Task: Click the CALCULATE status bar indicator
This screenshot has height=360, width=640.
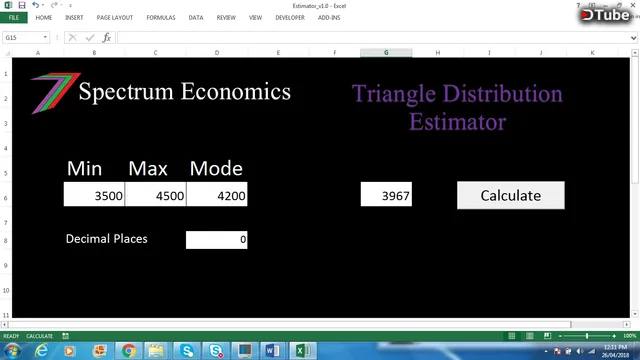Action: [x=40, y=336]
